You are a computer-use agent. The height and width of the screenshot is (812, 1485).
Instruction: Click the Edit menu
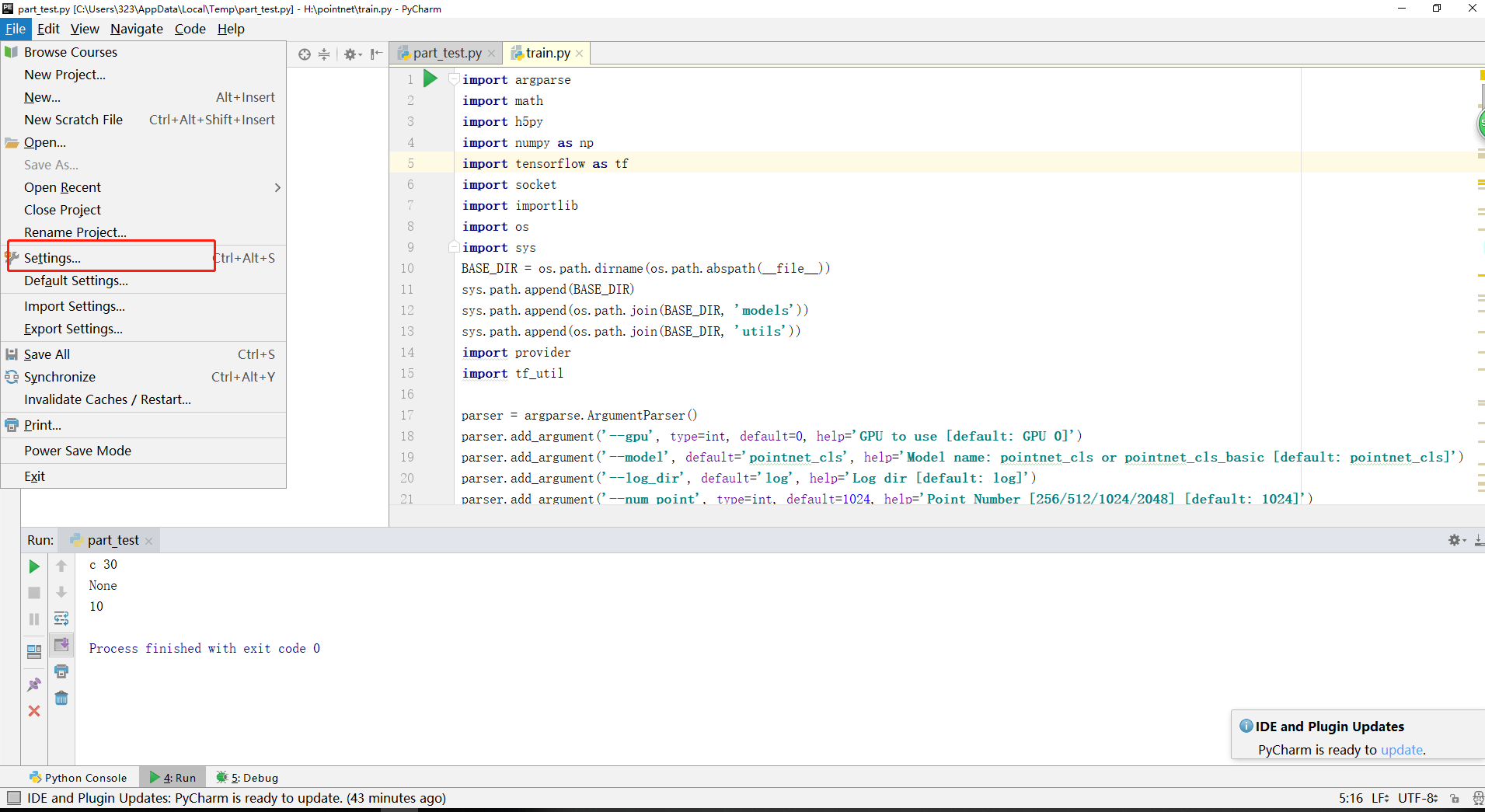pyautogui.click(x=48, y=29)
